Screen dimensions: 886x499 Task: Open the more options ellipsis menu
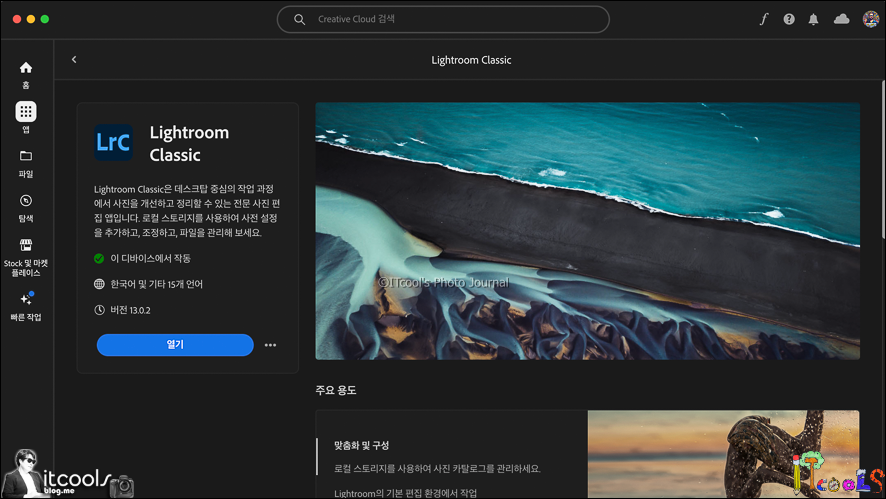coord(270,345)
